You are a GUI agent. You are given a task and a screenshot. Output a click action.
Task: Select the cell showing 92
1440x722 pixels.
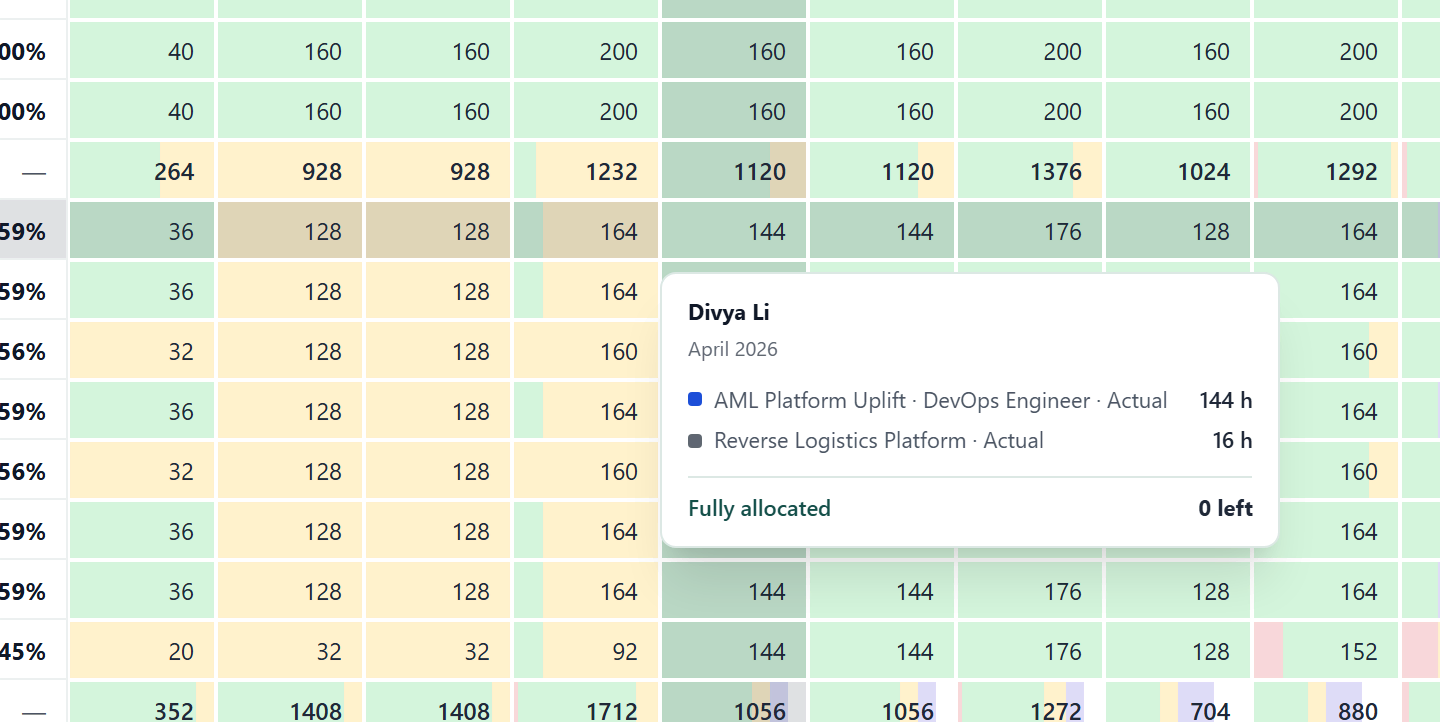coord(586,651)
